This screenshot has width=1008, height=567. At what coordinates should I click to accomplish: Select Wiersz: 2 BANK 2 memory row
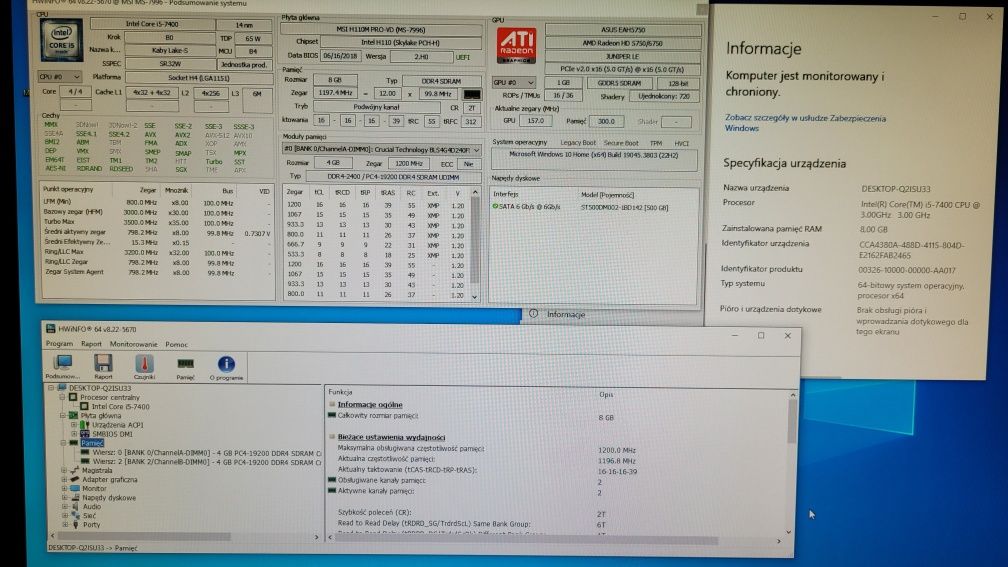(x=206, y=462)
